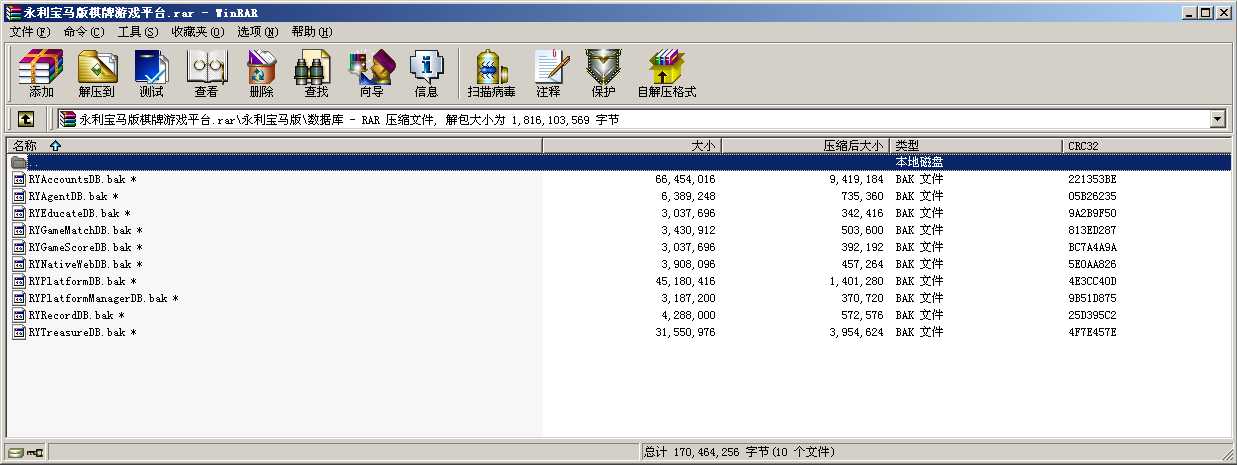Screen dimensions: 1237x465
Task: Open the File (文件) menu
Action: pos(30,32)
